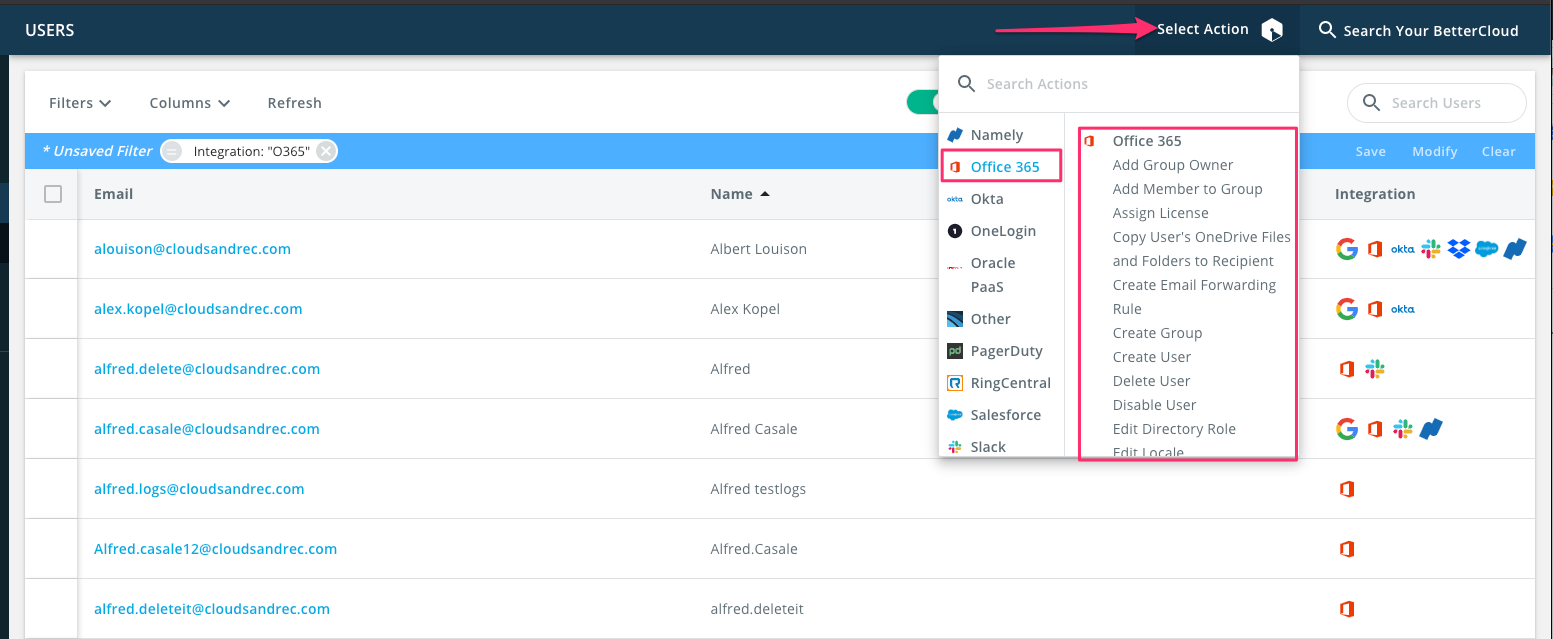Select Create User from the Office 365 actions
This screenshot has height=639, width=1553.
[1152, 356]
